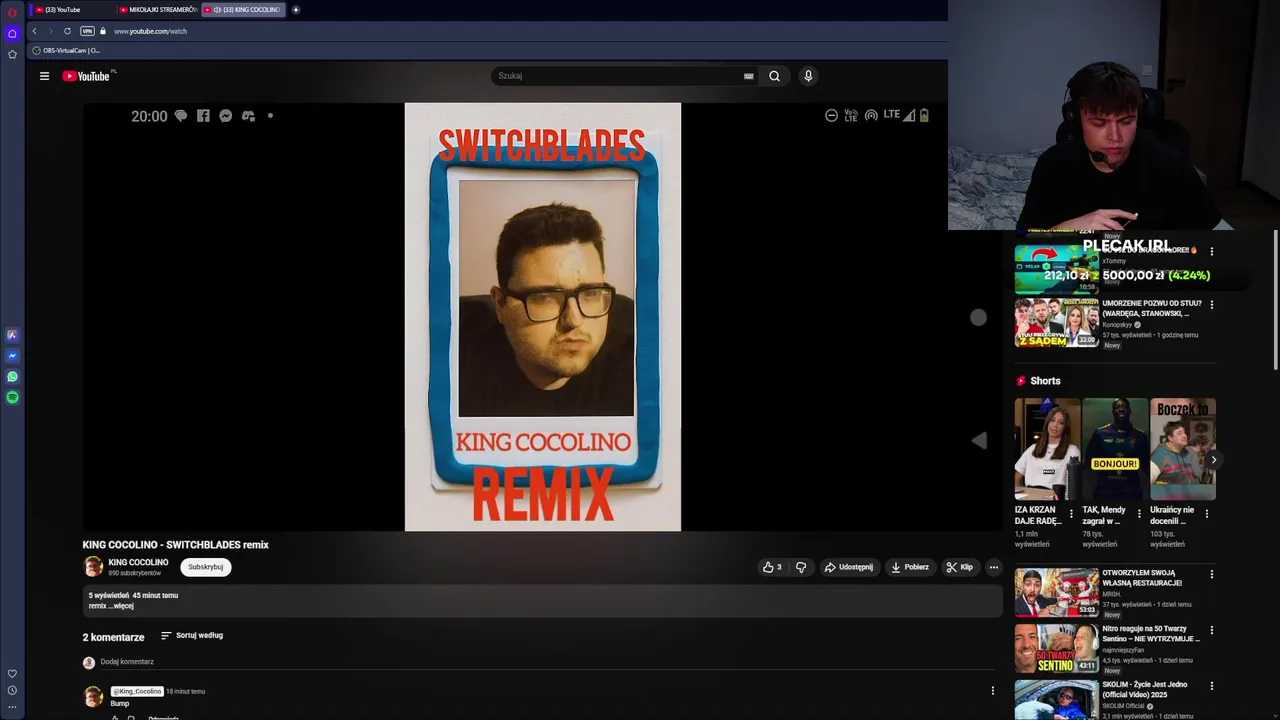
Task: Show next Shorts with arrow
Action: [1213, 460]
